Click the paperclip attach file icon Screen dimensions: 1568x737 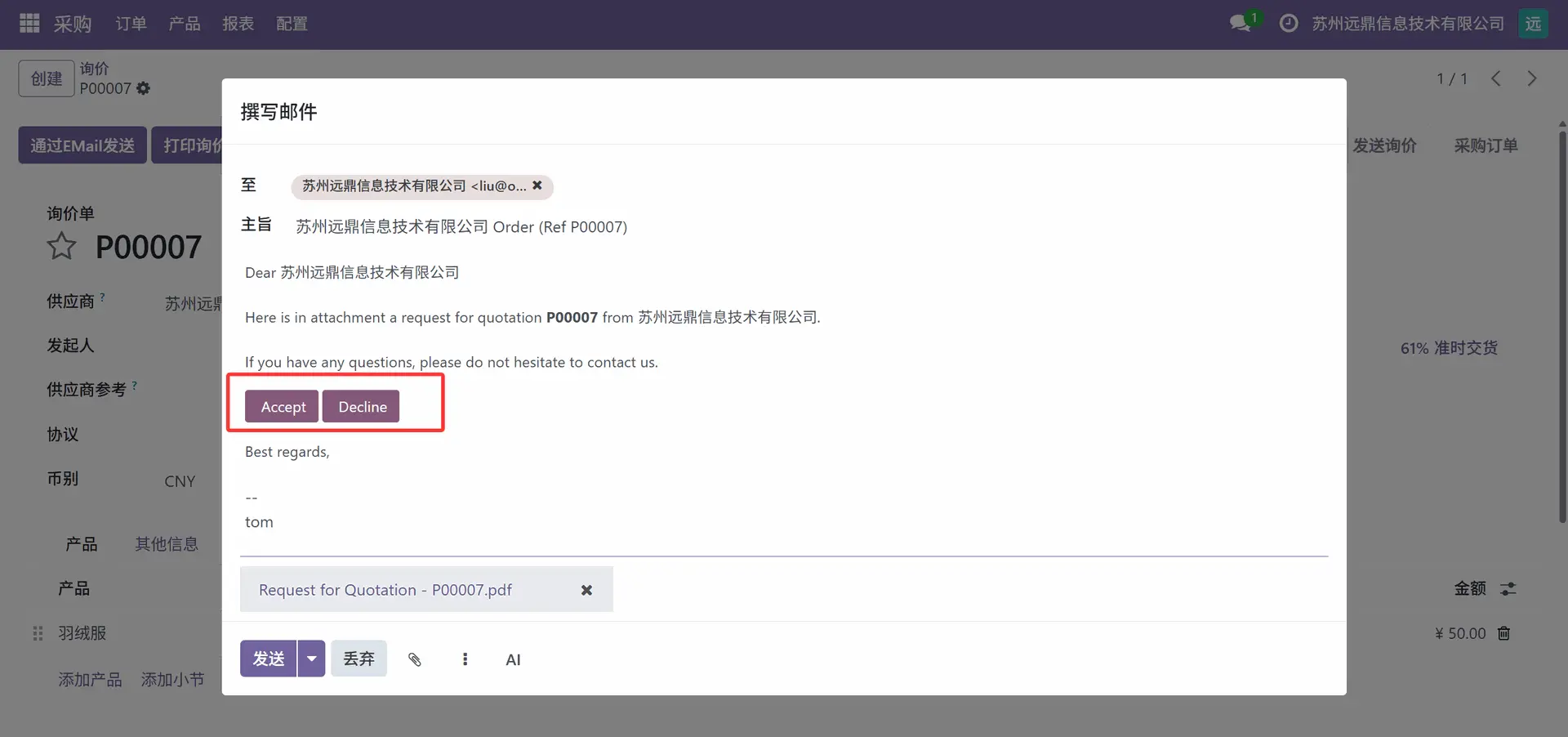pos(415,659)
